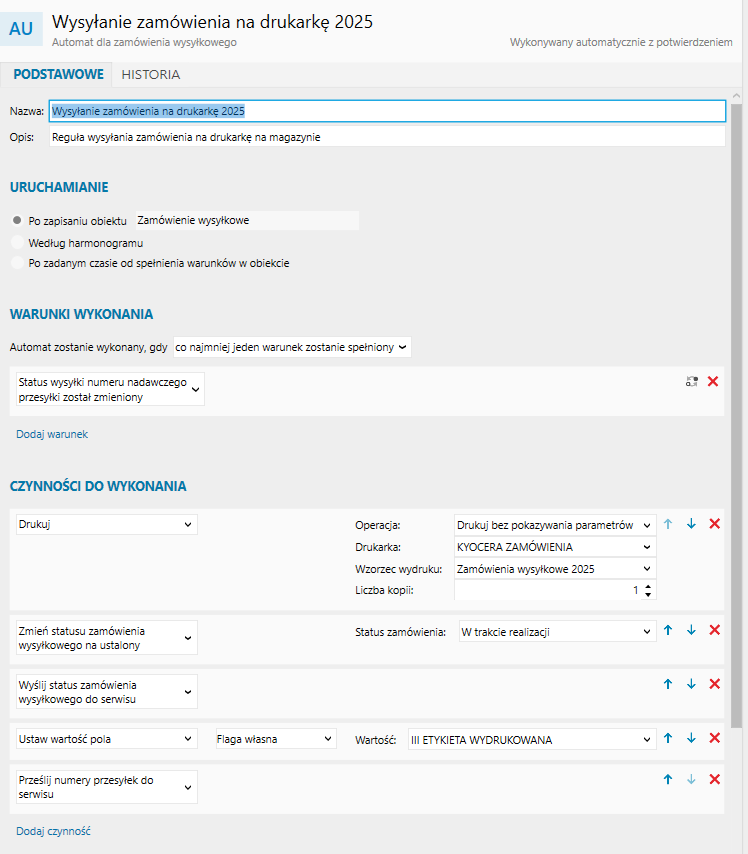
Task: Select 'Po zapisaniu obiektu' radio option
Action: coord(17,221)
